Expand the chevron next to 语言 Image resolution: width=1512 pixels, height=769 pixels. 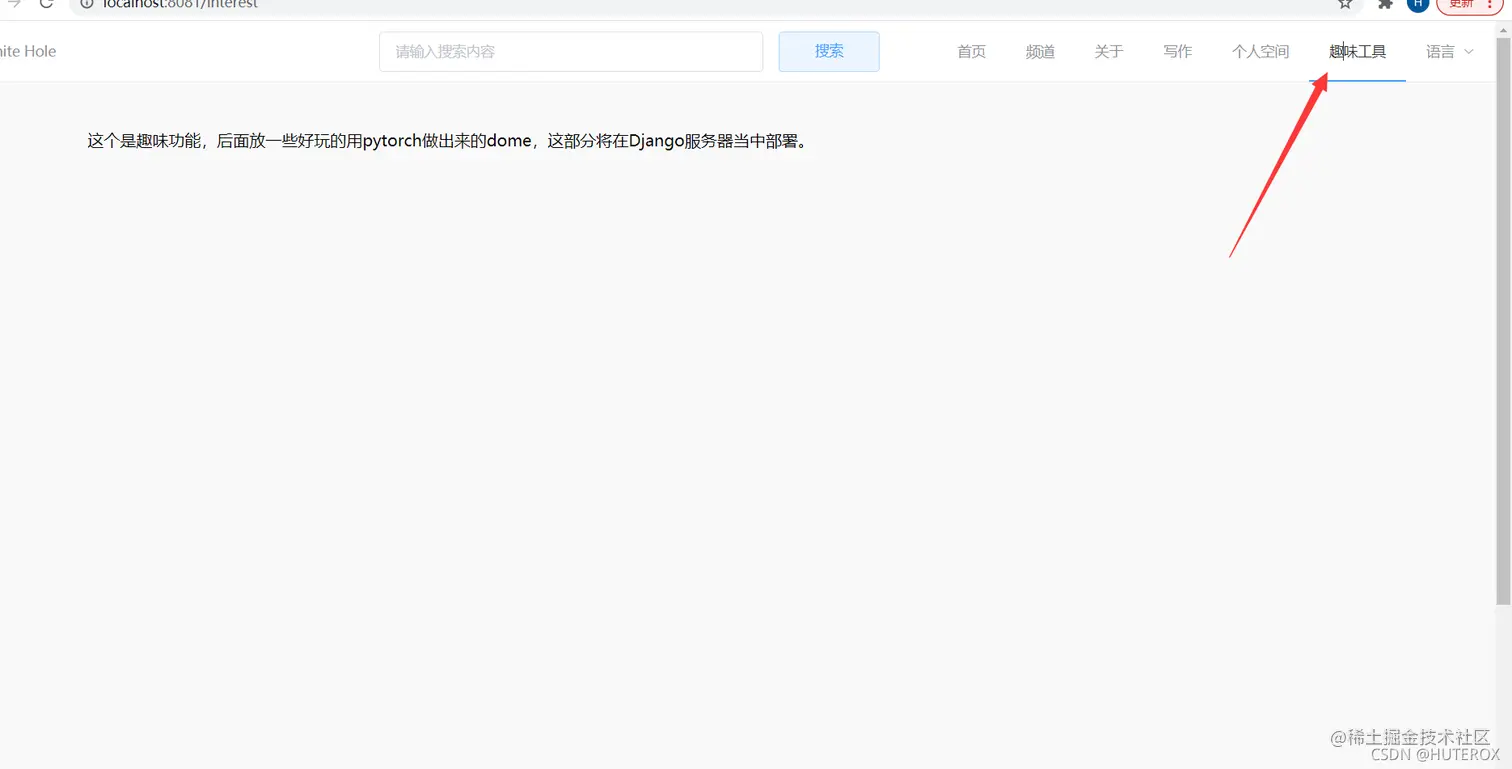tap(1468, 52)
